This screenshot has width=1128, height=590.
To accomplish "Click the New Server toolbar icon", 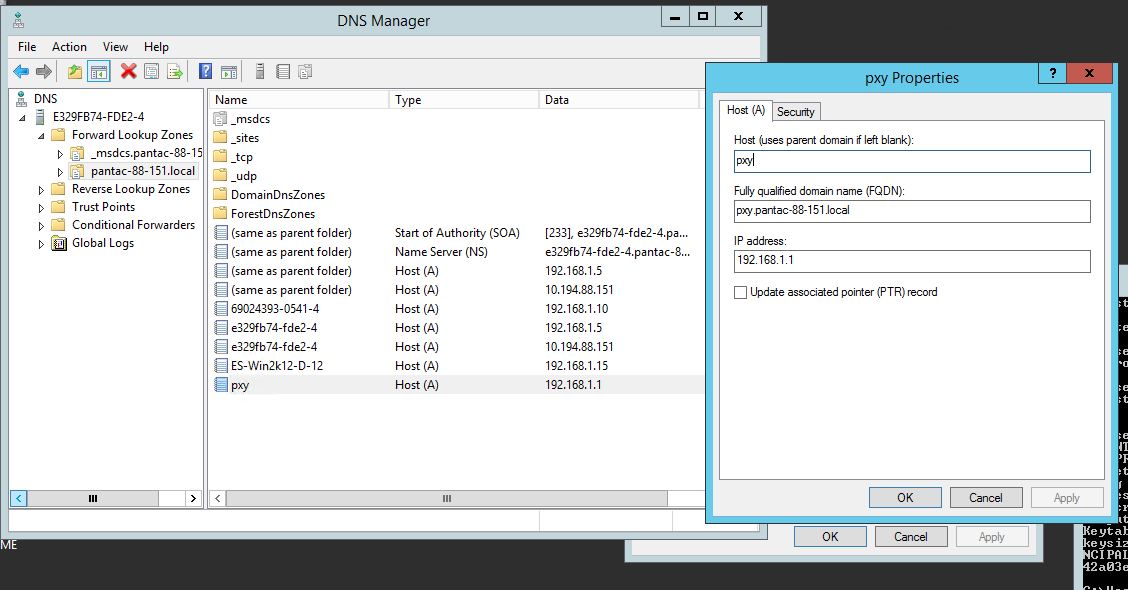I will pyautogui.click(x=260, y=71).
